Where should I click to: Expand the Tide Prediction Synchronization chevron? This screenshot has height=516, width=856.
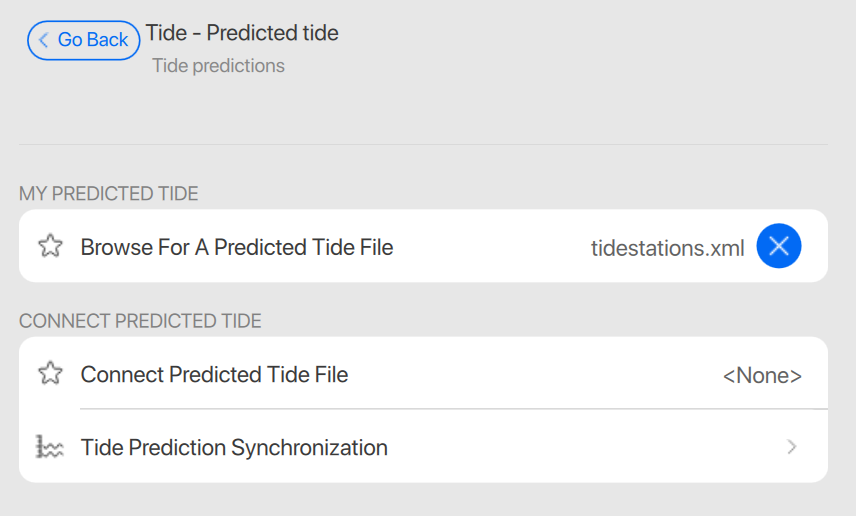792,447
